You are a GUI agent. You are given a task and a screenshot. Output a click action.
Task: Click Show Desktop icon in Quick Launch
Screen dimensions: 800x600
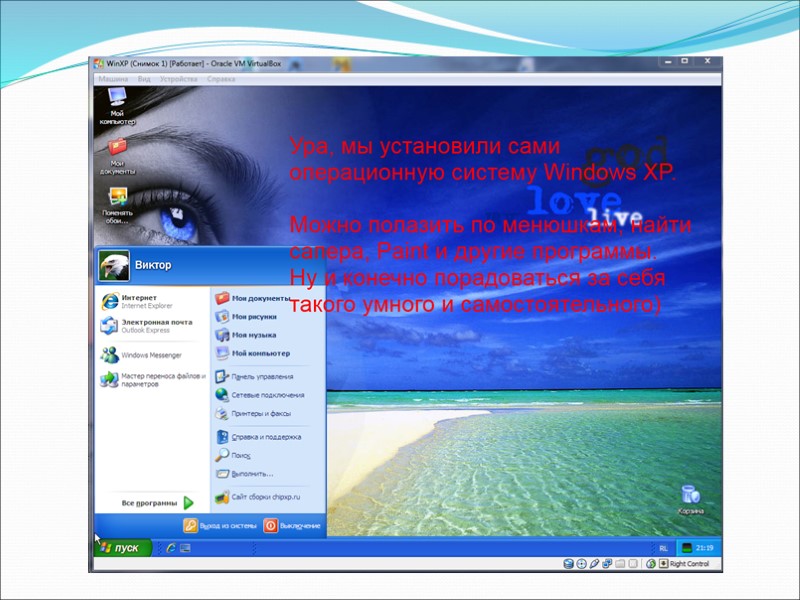point(185,548)
